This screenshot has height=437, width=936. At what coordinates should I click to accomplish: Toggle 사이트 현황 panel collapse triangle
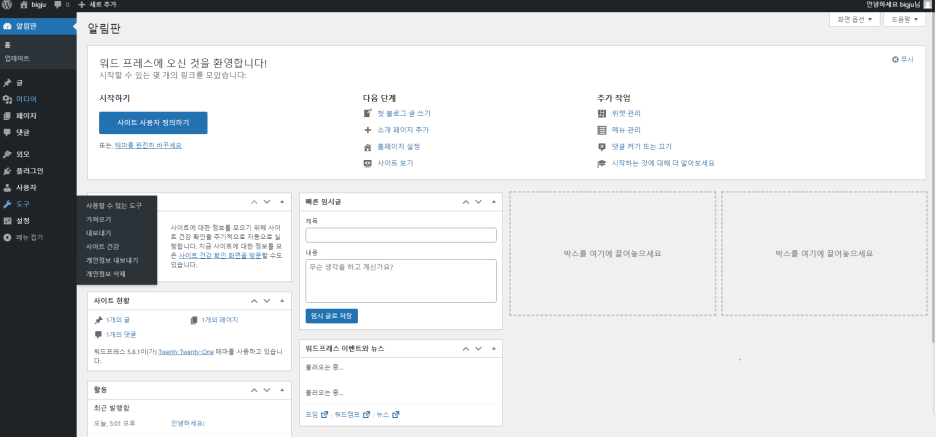282,301
